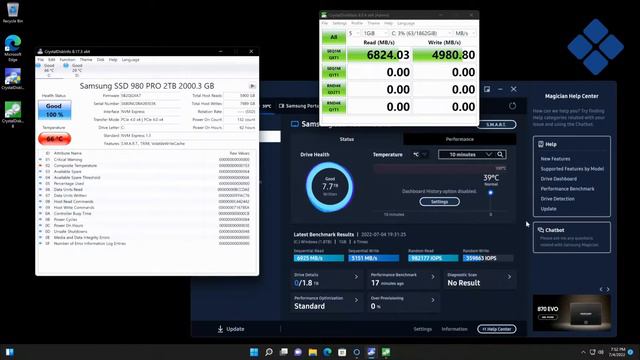
Task: Open the File menu in CrystalDiskInfo
Action: (x=40, y=60)
